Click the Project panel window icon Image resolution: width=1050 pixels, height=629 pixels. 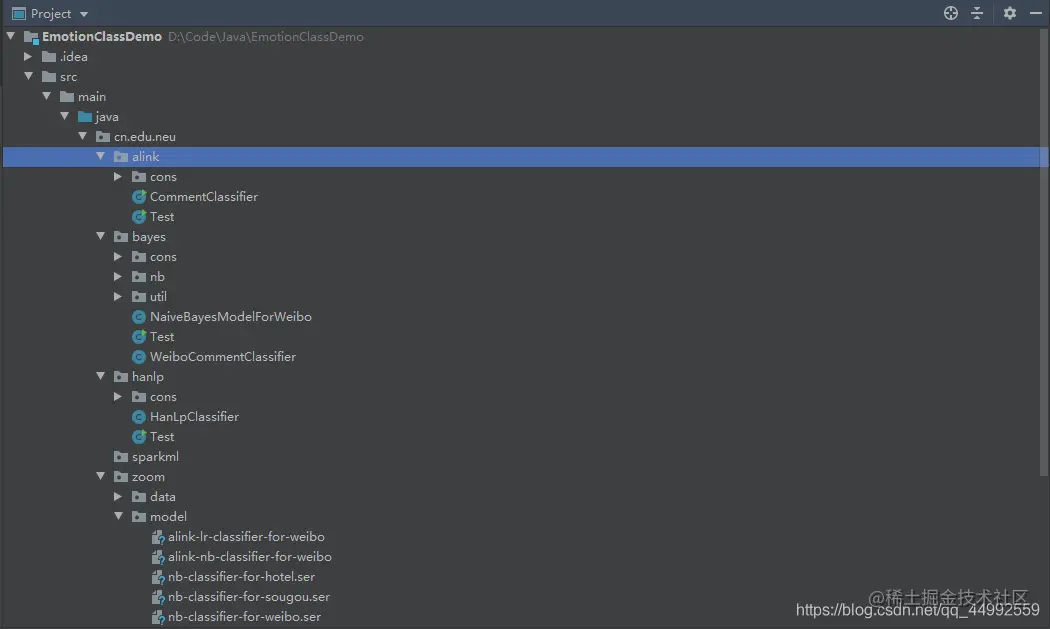click(x=19, y=13)
